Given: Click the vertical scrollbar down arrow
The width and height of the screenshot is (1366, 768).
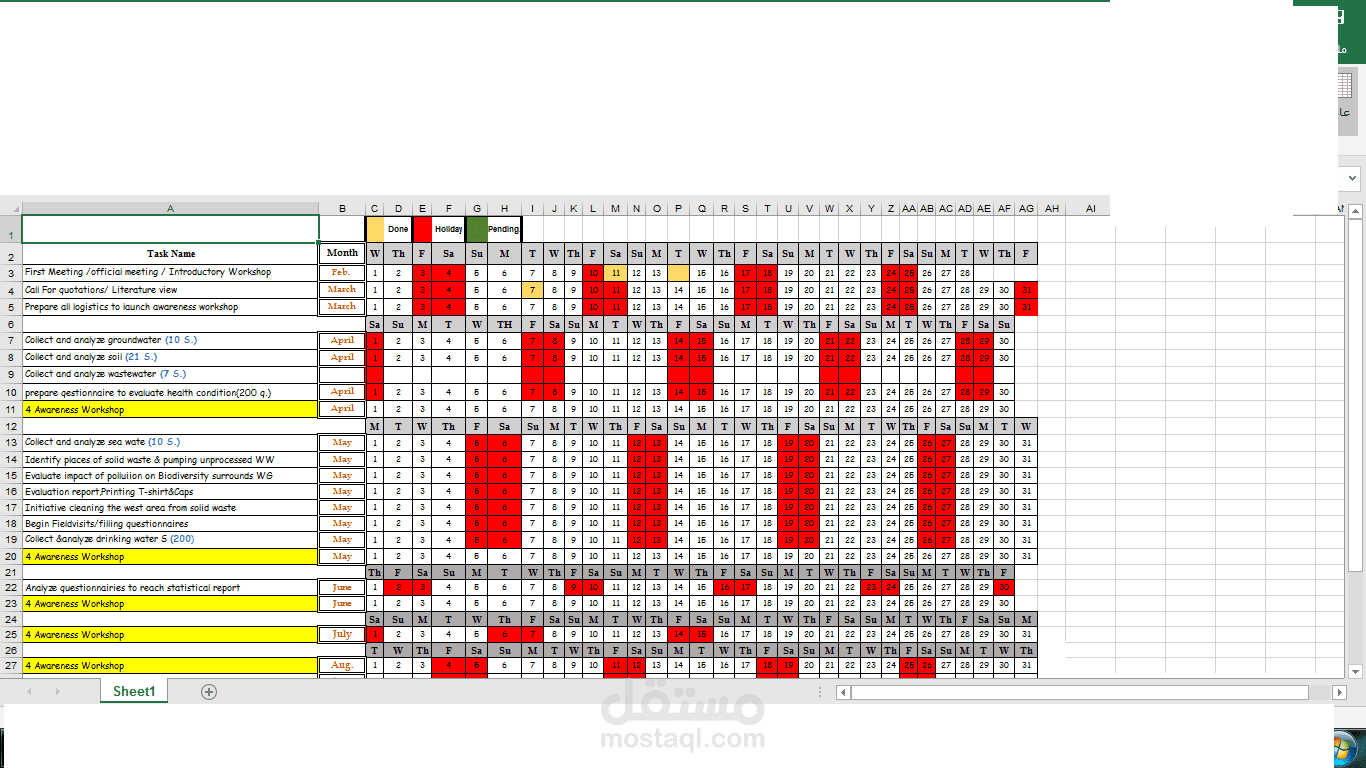Looking at the screenshot, I should (1356, 671).
